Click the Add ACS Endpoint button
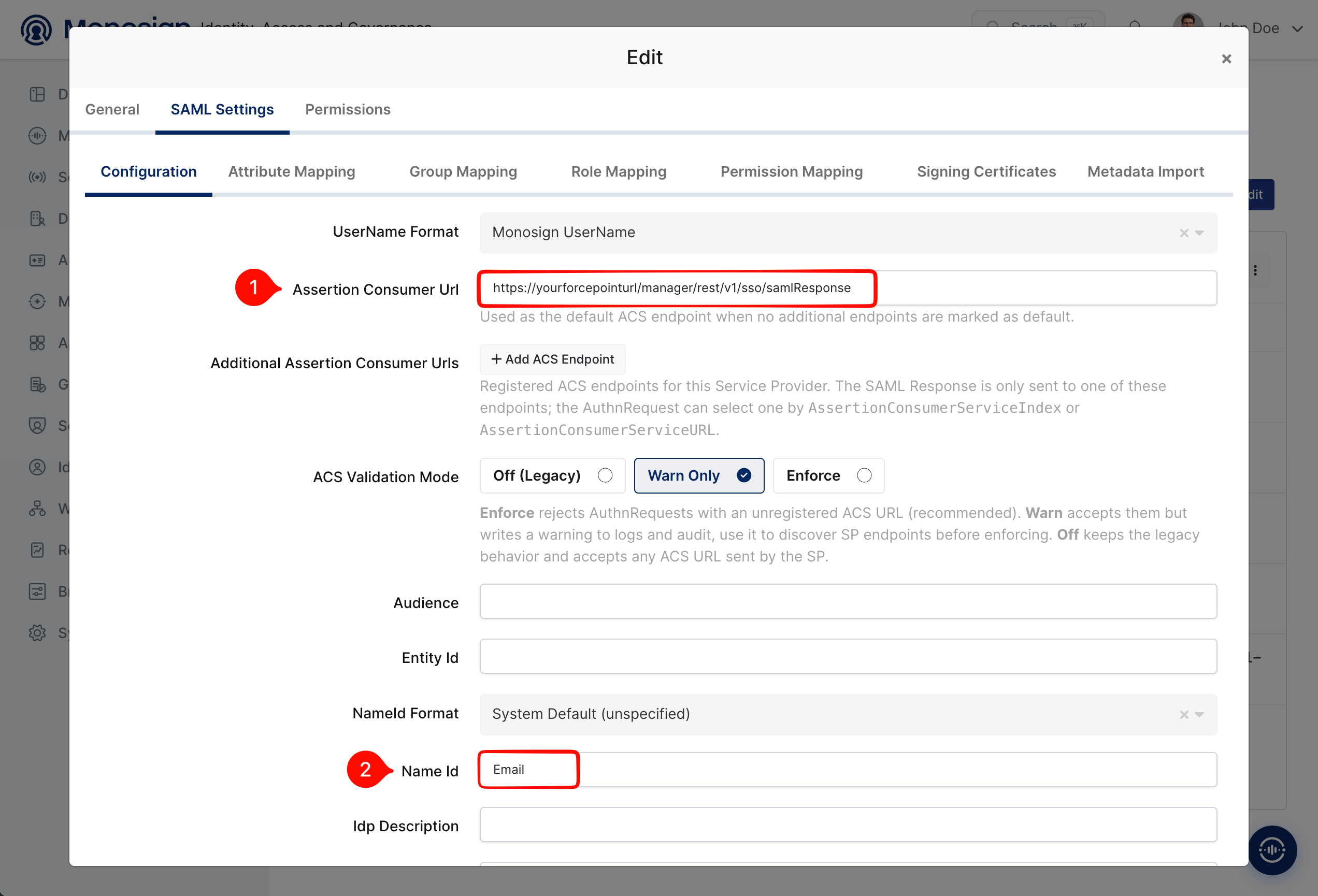This screenshot has height=896, width=1318. (552, 359)
